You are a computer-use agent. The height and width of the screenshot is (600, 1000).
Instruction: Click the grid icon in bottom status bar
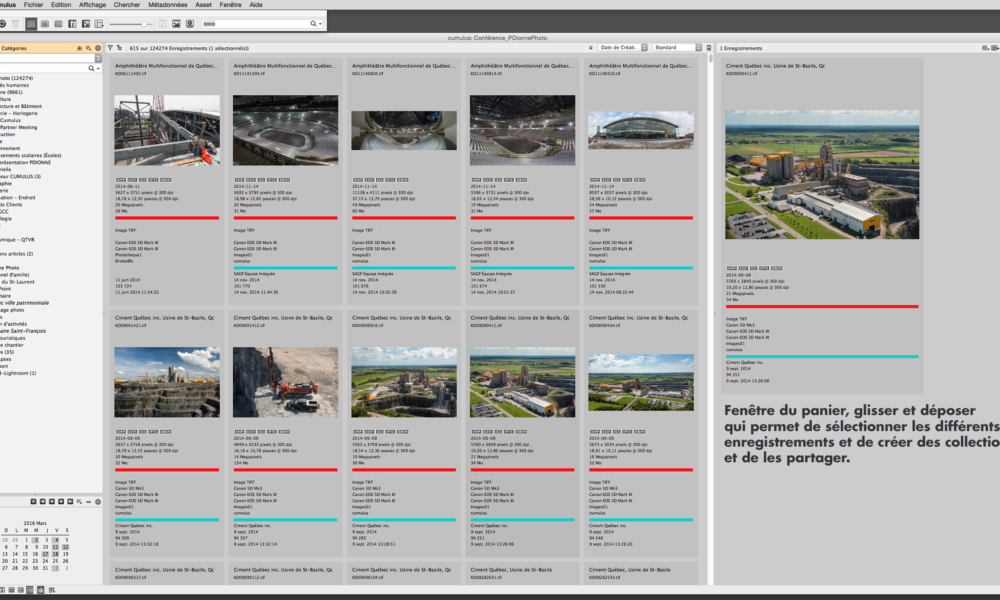(x=11, y=590)
